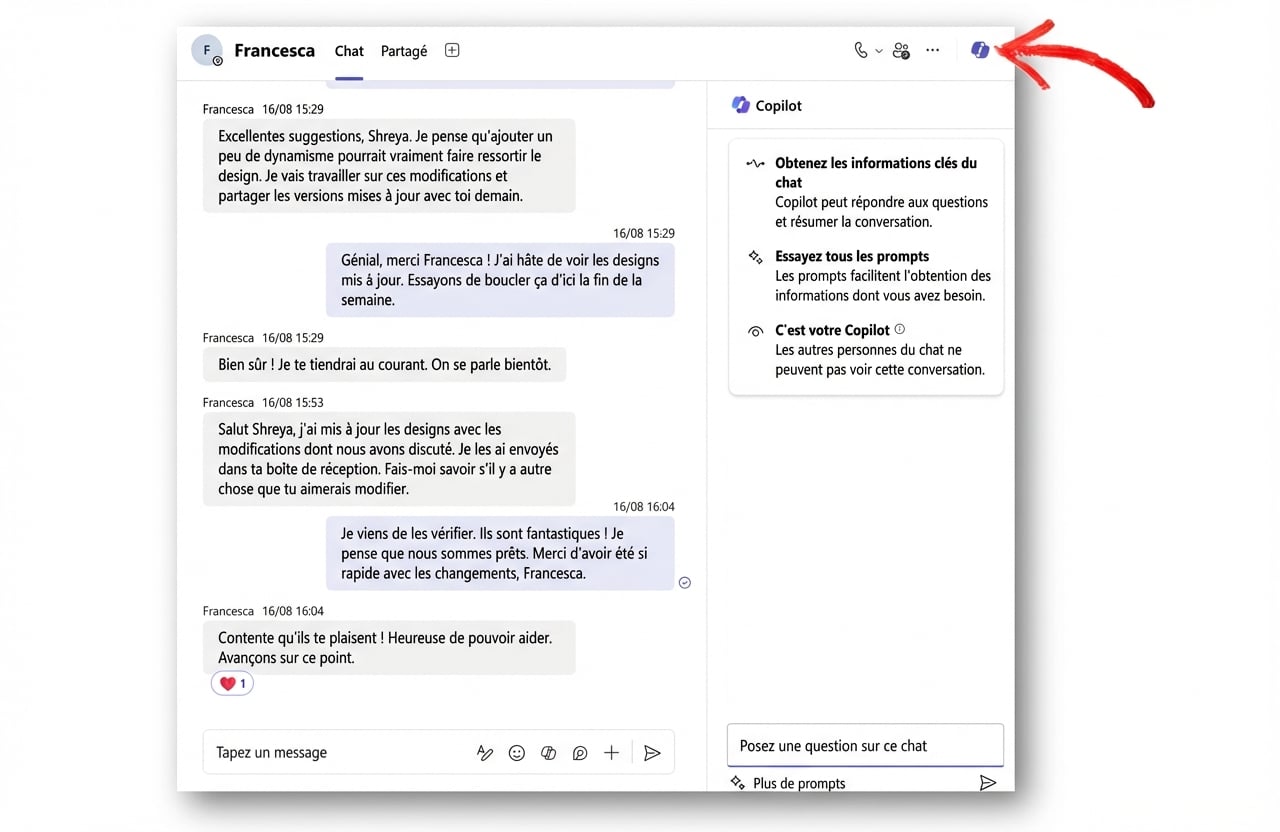The image size is (1280, 832).
Task: Open attachments with the plus icon
Action: [611, 752]
